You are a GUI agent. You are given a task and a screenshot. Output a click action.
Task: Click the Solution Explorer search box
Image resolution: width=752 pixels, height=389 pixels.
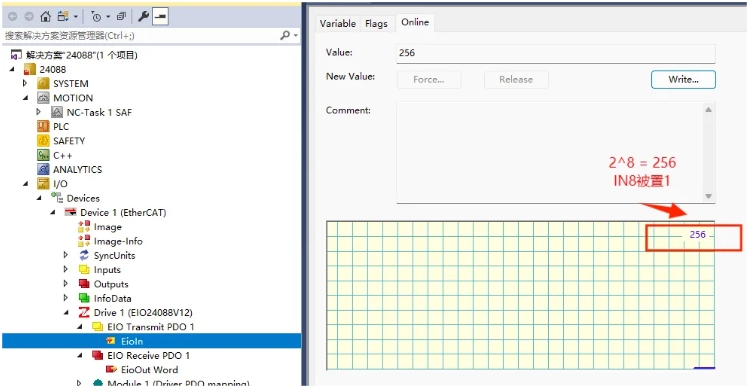140,35
